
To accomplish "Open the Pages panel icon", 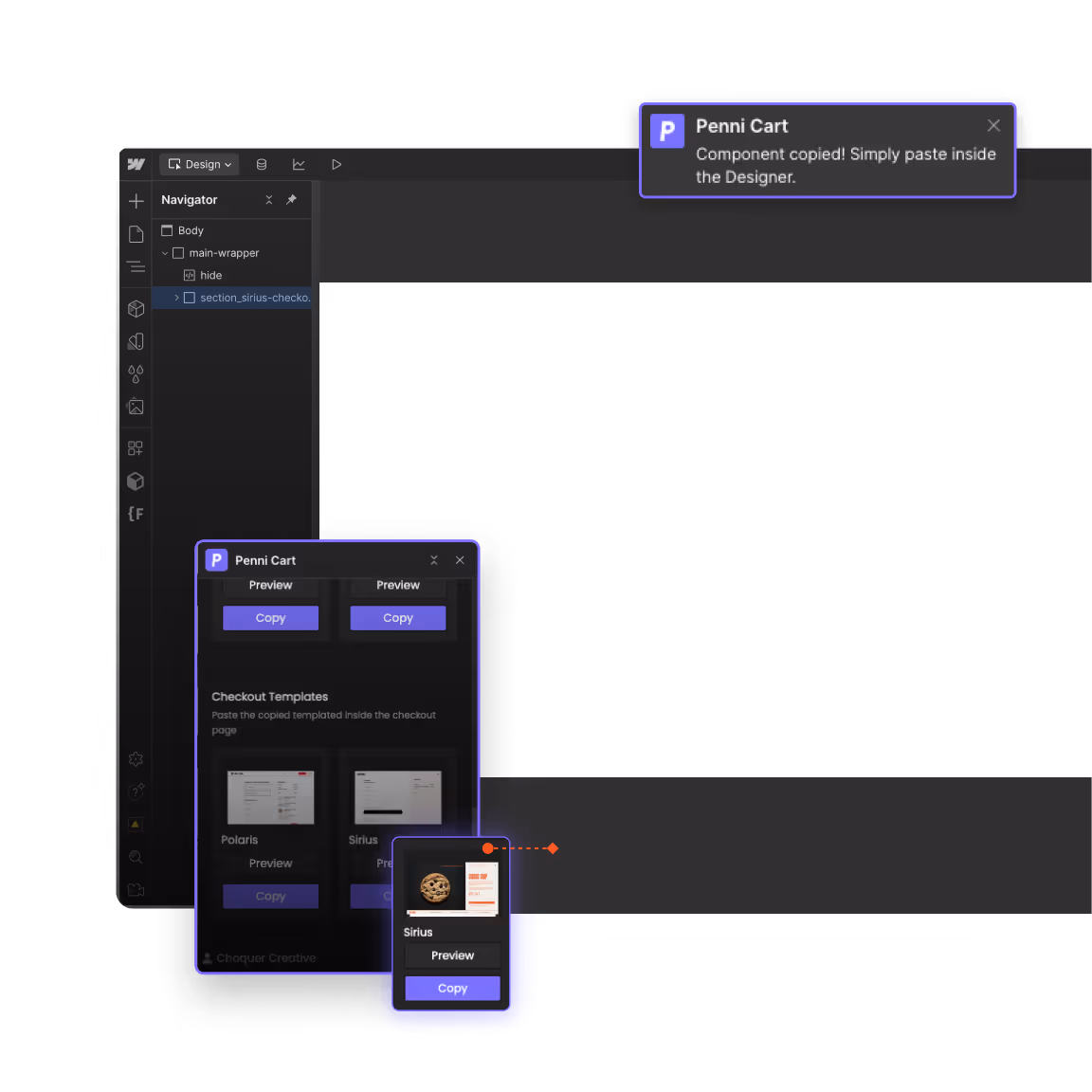I will pyautogui.click(x=136, y=234).
